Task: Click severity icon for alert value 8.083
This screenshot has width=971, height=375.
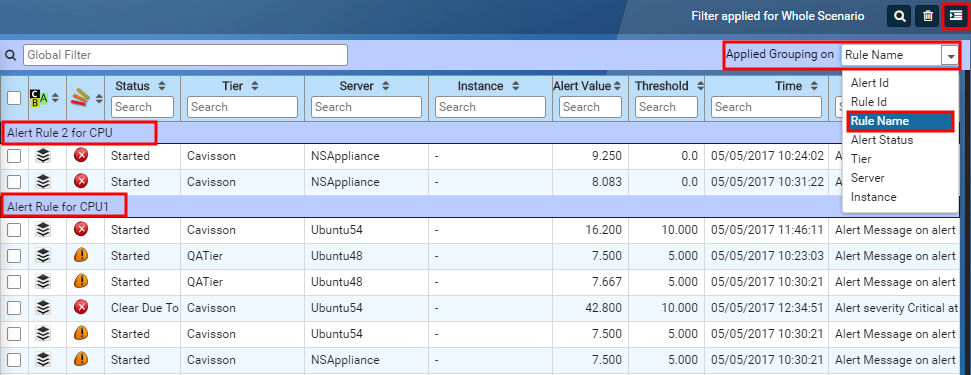Action: click(81, 181)
